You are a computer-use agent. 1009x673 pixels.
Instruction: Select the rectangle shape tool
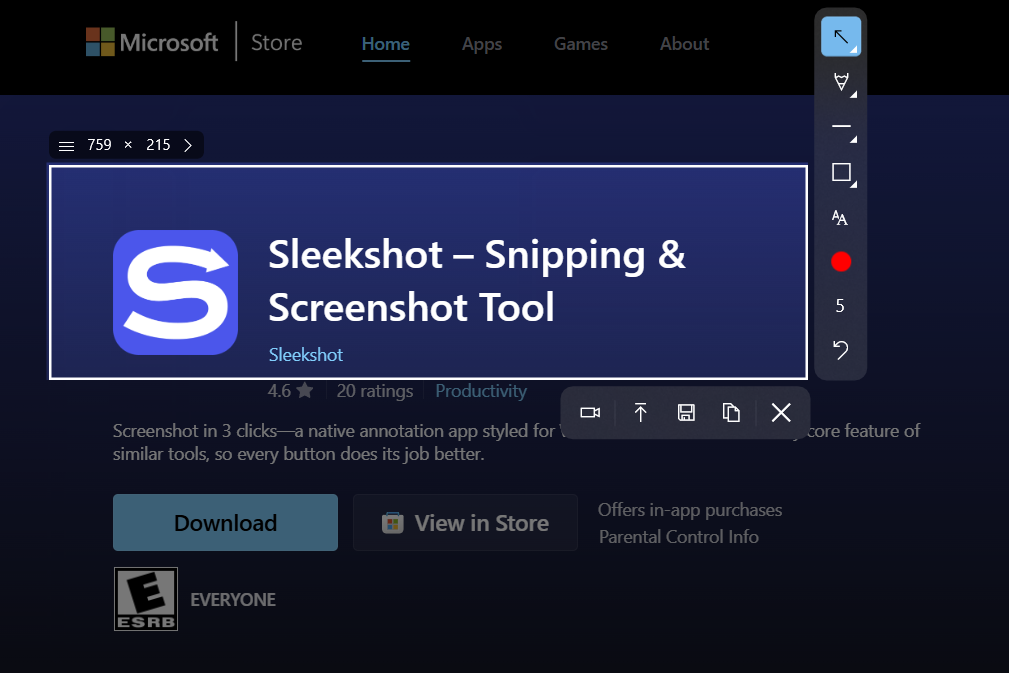tap(841, 172)
